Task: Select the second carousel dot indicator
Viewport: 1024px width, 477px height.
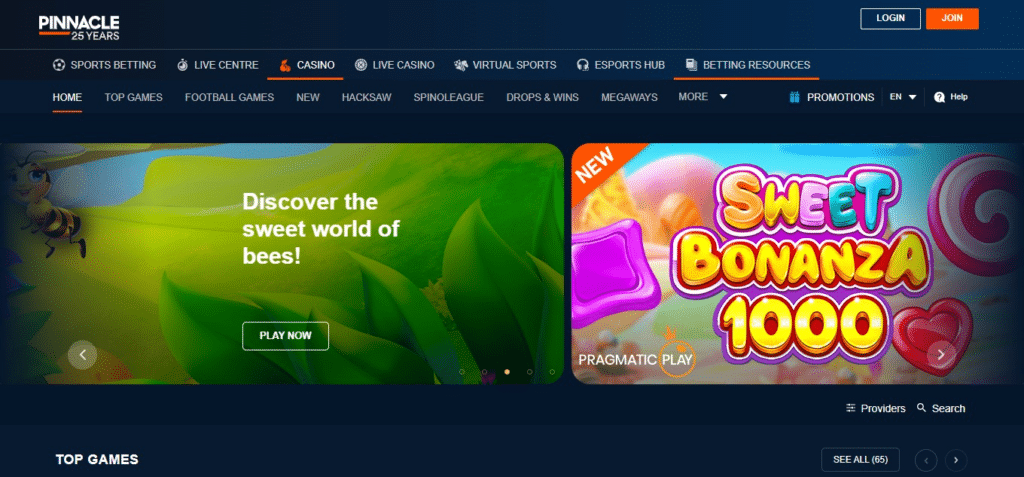Action: pyautogui.click(x=484, y=372)
